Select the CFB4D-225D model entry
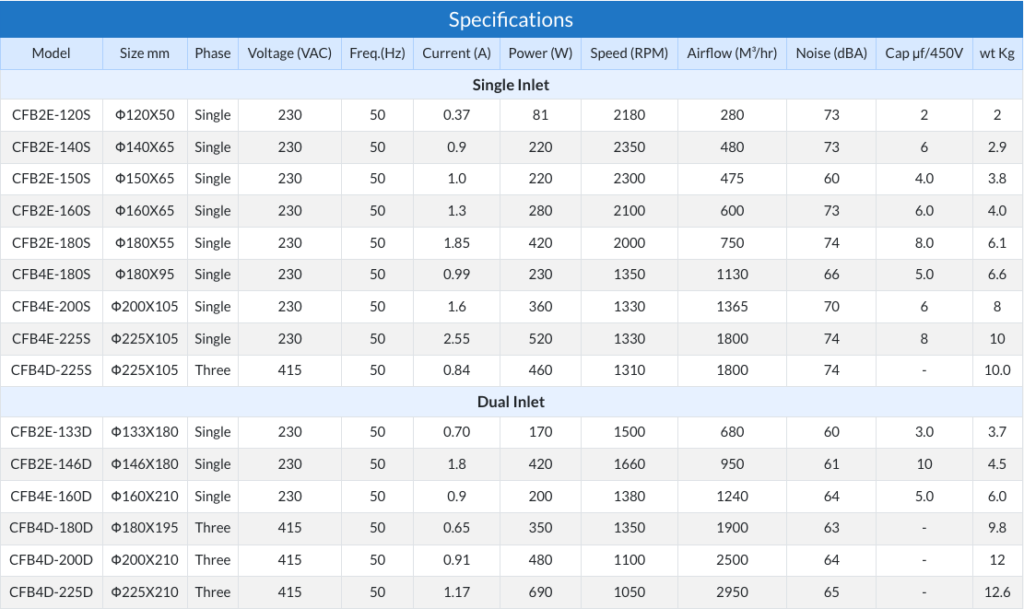Screen dimensions: 1024x609 [x=51, y=592]
